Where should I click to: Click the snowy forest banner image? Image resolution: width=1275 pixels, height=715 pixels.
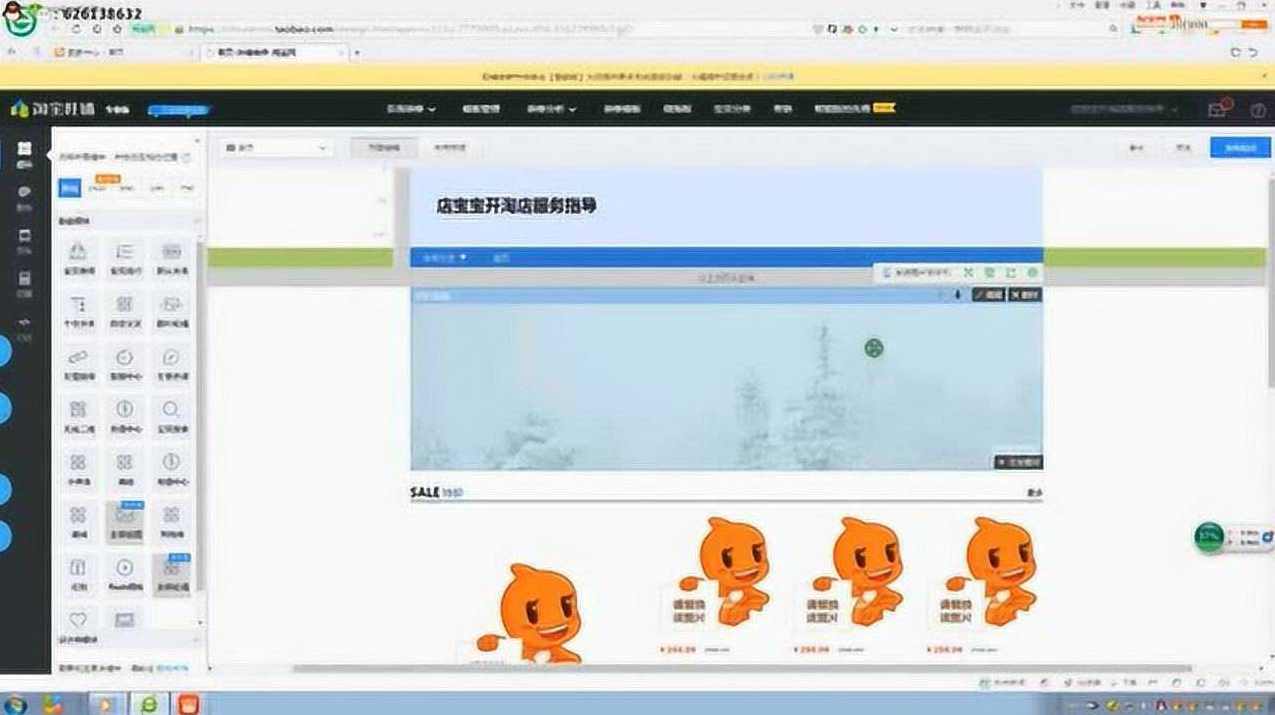(726, 386)
